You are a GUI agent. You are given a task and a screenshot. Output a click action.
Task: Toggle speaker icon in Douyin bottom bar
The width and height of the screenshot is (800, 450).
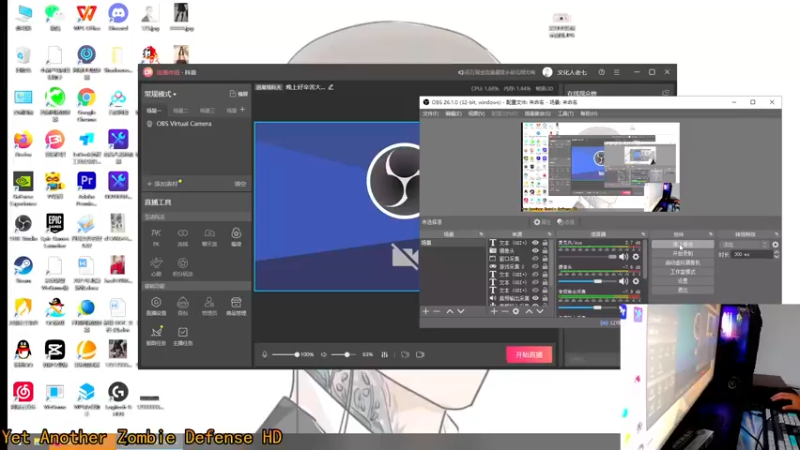coord(323,355)
